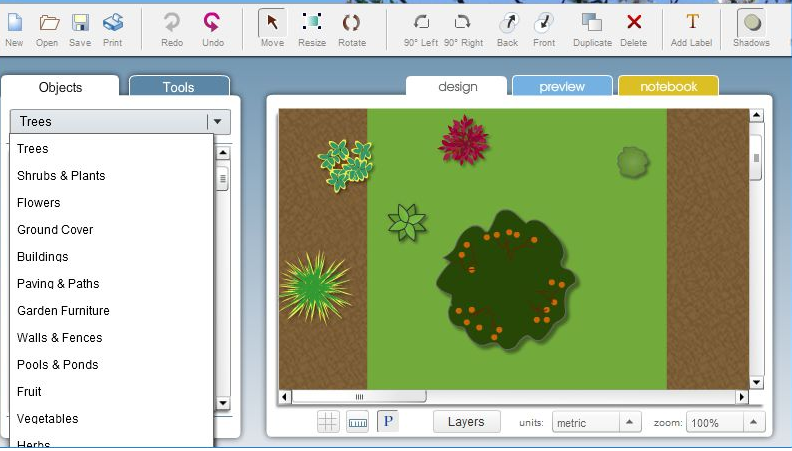792x451 pixels.
Task: Toggle the grid display button
Action: 328,422
